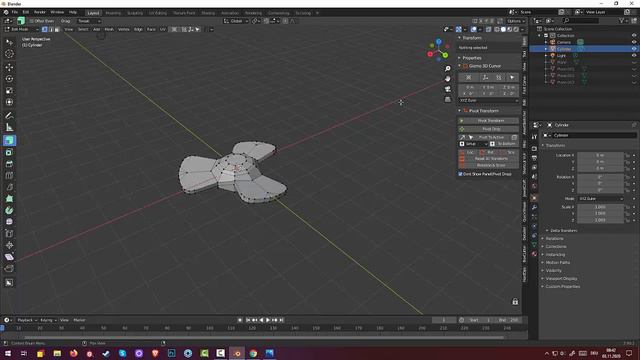
Task: Select the Loop Cut tool
Action: [x=9, y=176]
